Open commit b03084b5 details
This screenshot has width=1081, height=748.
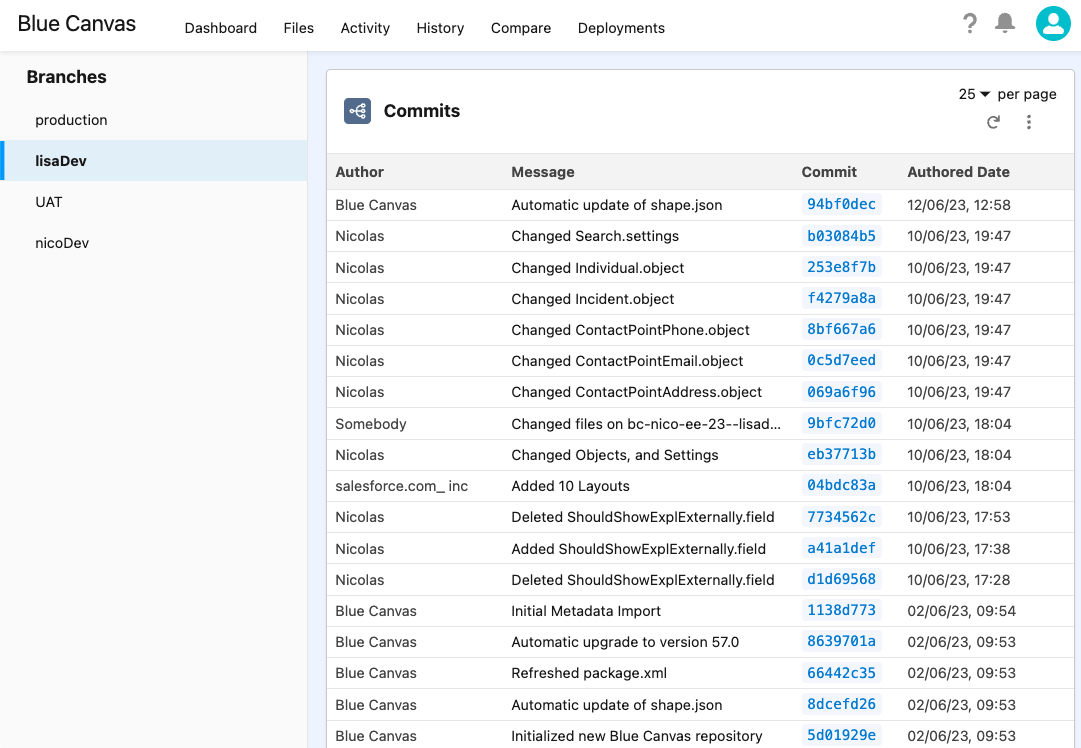pyautogui.click(x=841, y=236)
